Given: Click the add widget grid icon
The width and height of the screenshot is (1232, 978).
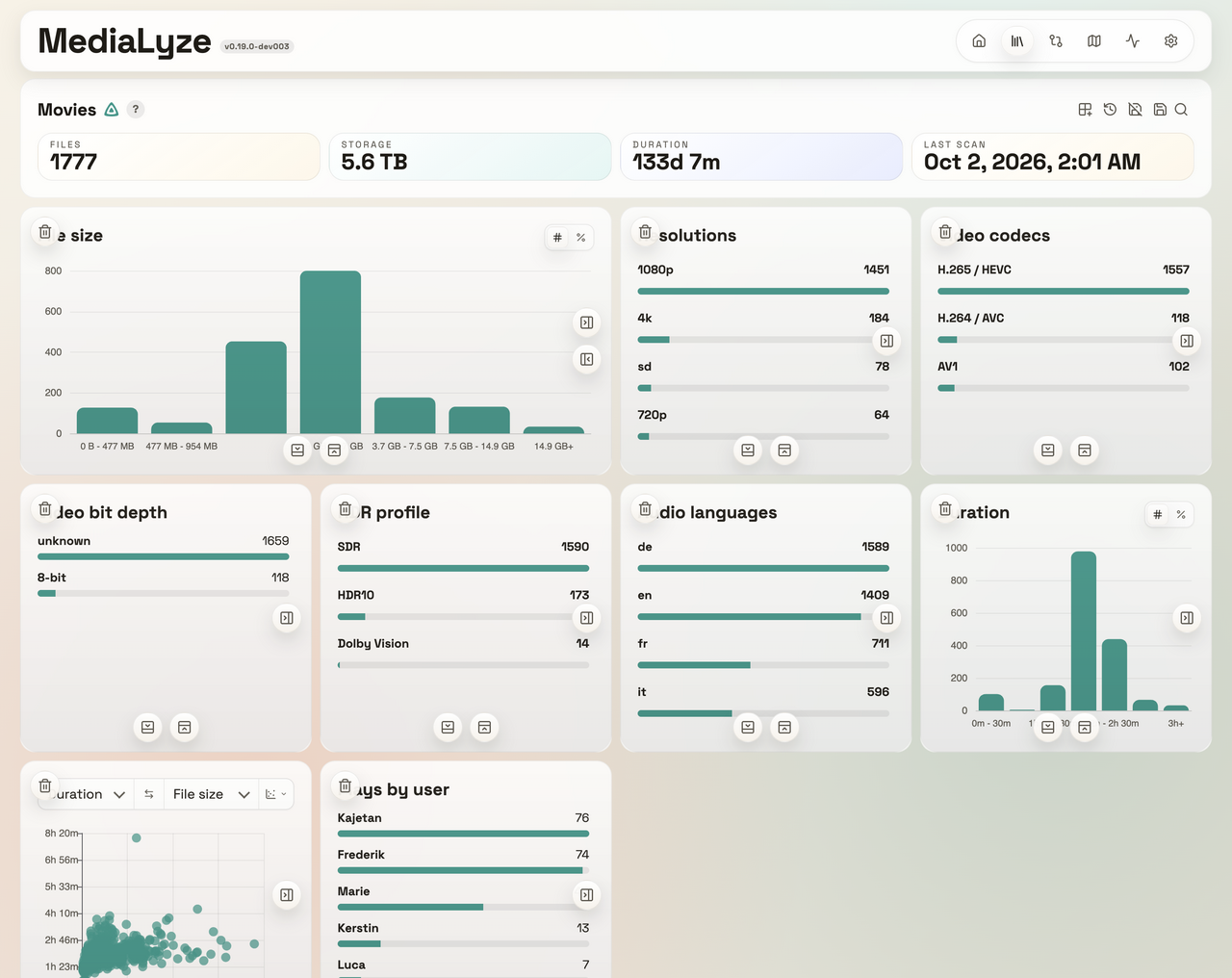Looking at the screenshot, I should tap(1085, 110).
